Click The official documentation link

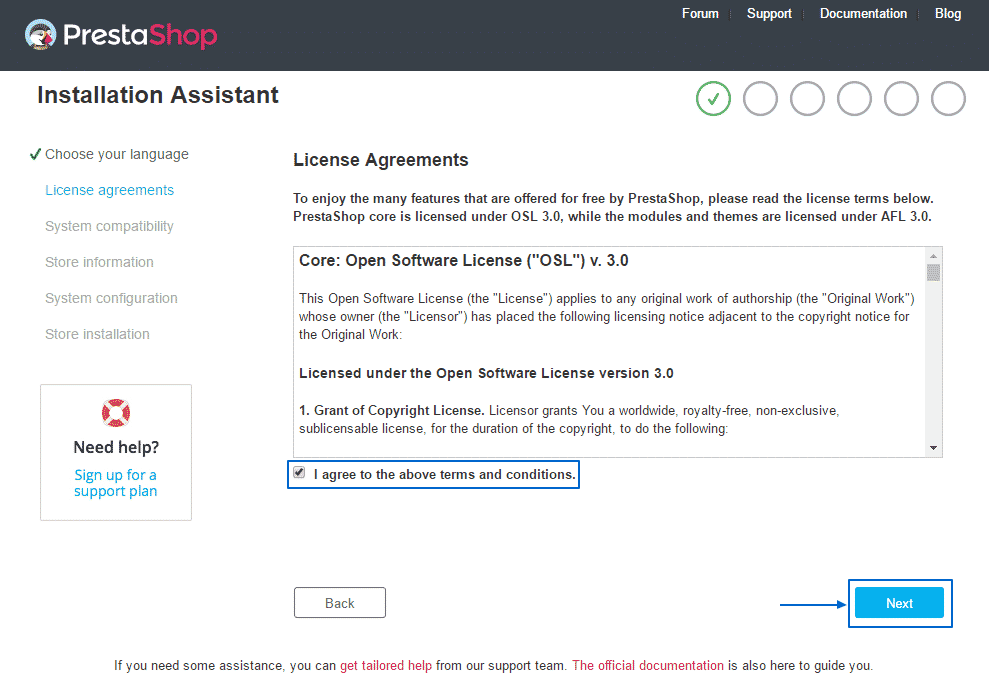coord(647,665)
